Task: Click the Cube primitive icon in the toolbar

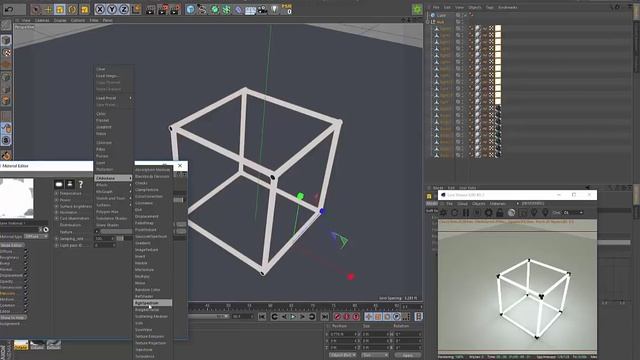Action: click(190, 9)
